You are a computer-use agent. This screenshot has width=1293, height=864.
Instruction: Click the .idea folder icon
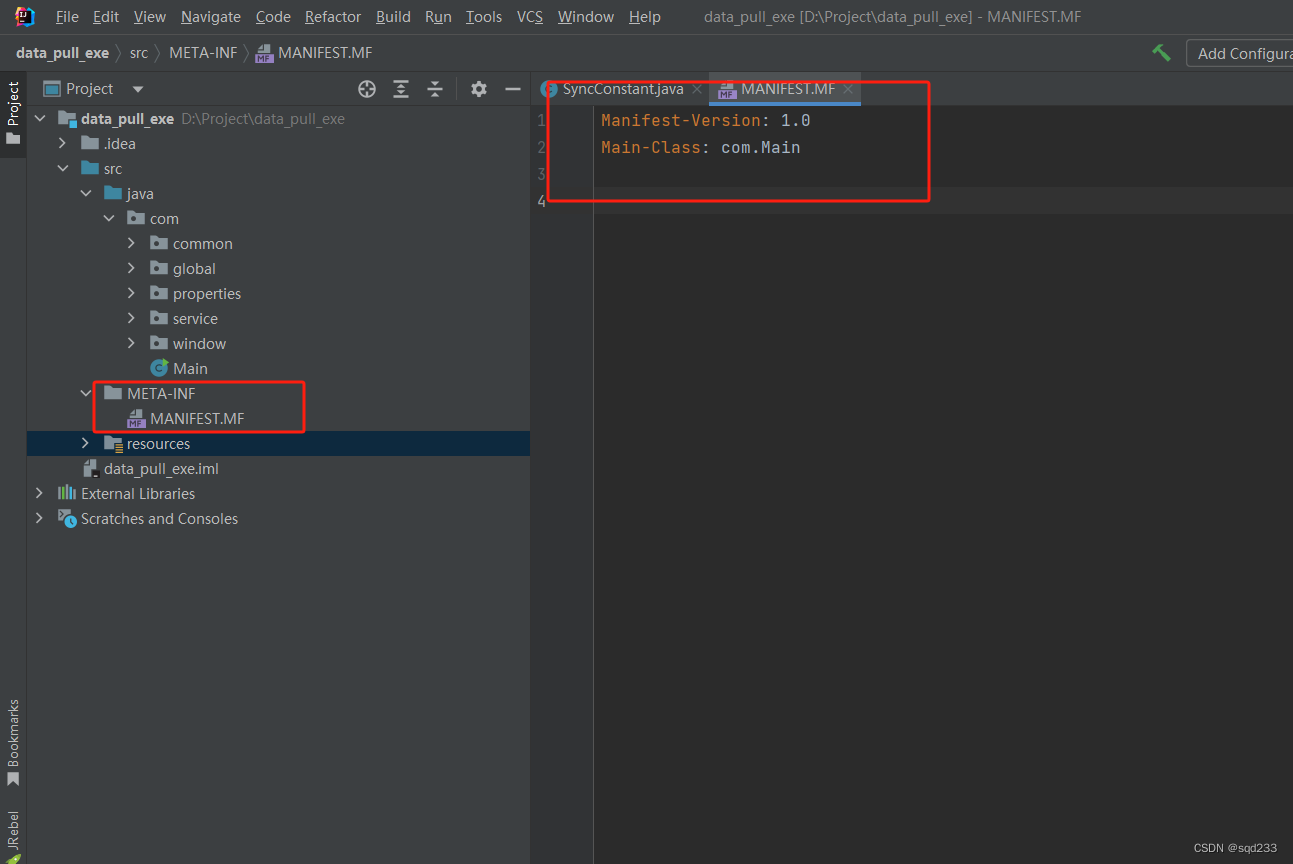tap(90, 143)
